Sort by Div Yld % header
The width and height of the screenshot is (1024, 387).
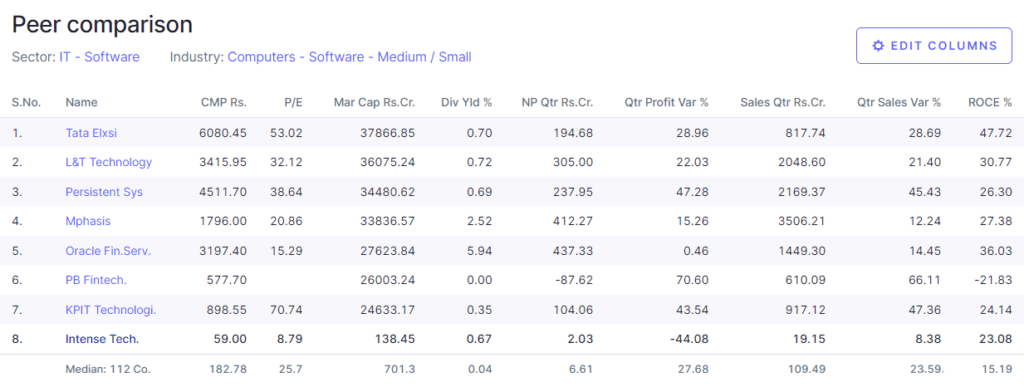click(466, 102)
